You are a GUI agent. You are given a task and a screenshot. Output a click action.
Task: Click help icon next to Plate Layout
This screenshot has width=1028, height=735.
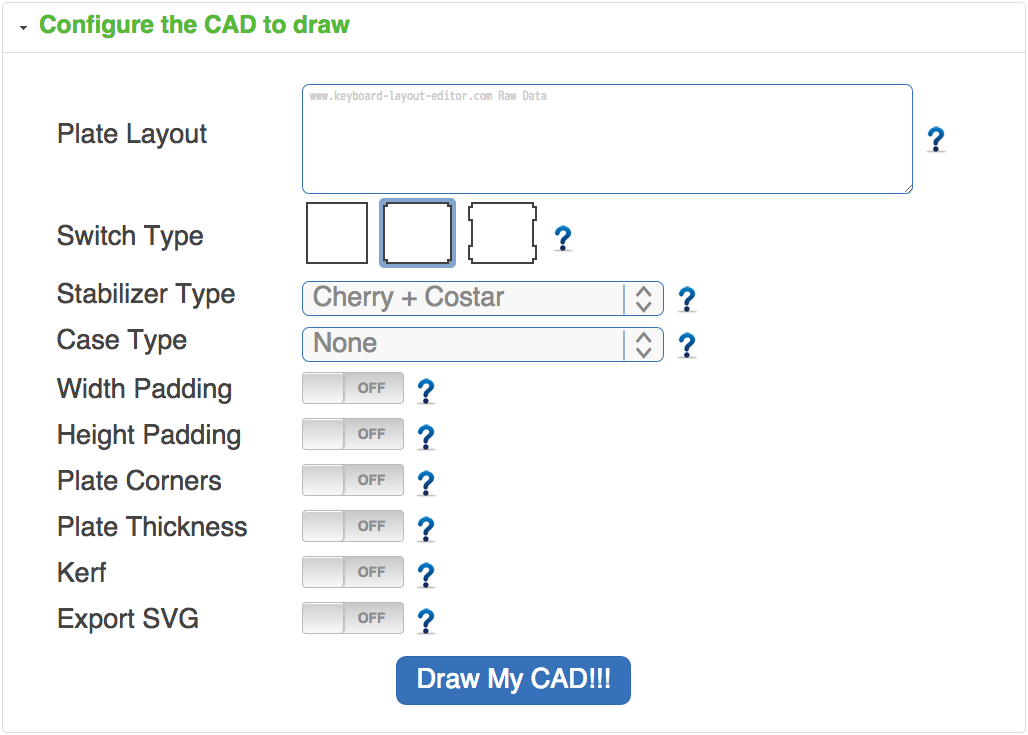pyautogui.click(x=936, y=139)
